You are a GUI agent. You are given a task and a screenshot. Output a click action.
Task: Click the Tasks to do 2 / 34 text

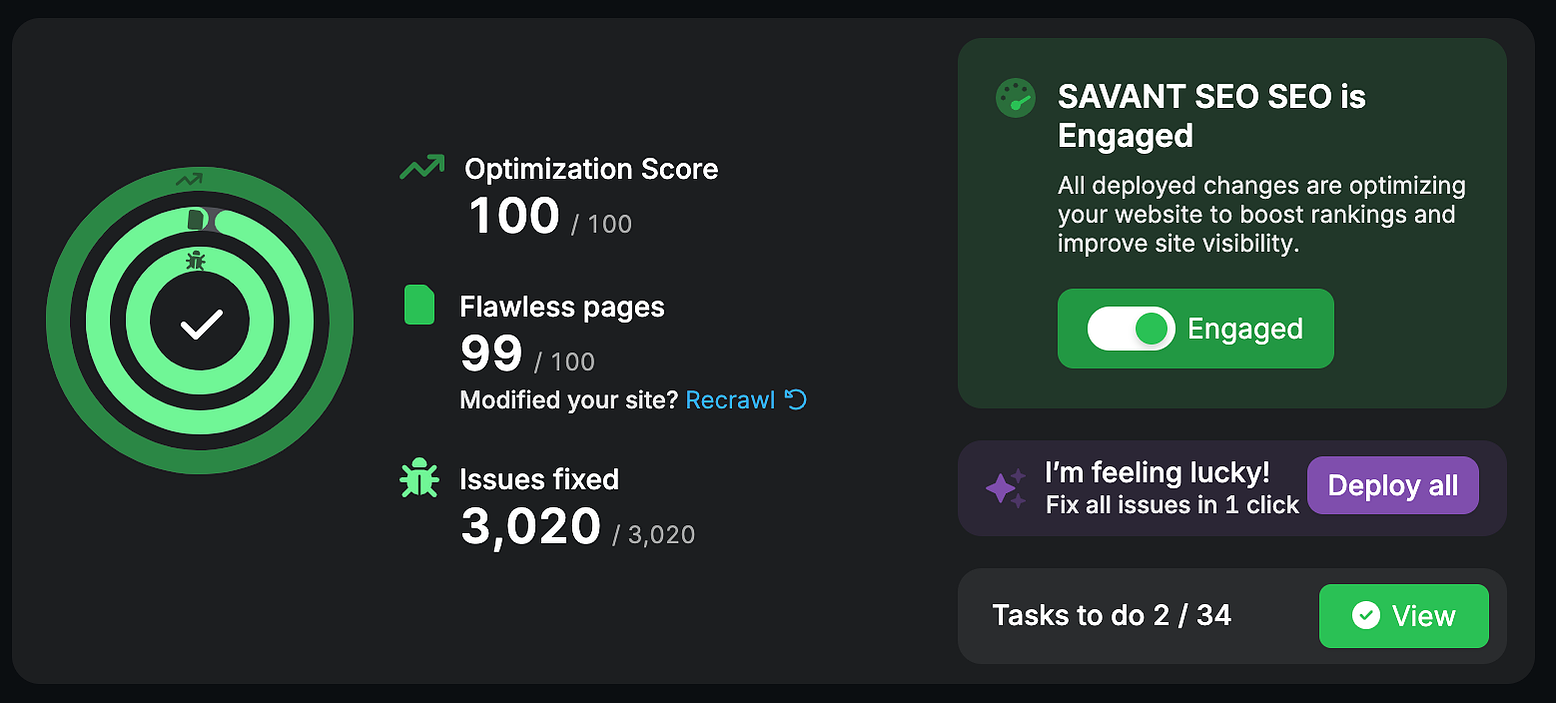point(1111,615)
